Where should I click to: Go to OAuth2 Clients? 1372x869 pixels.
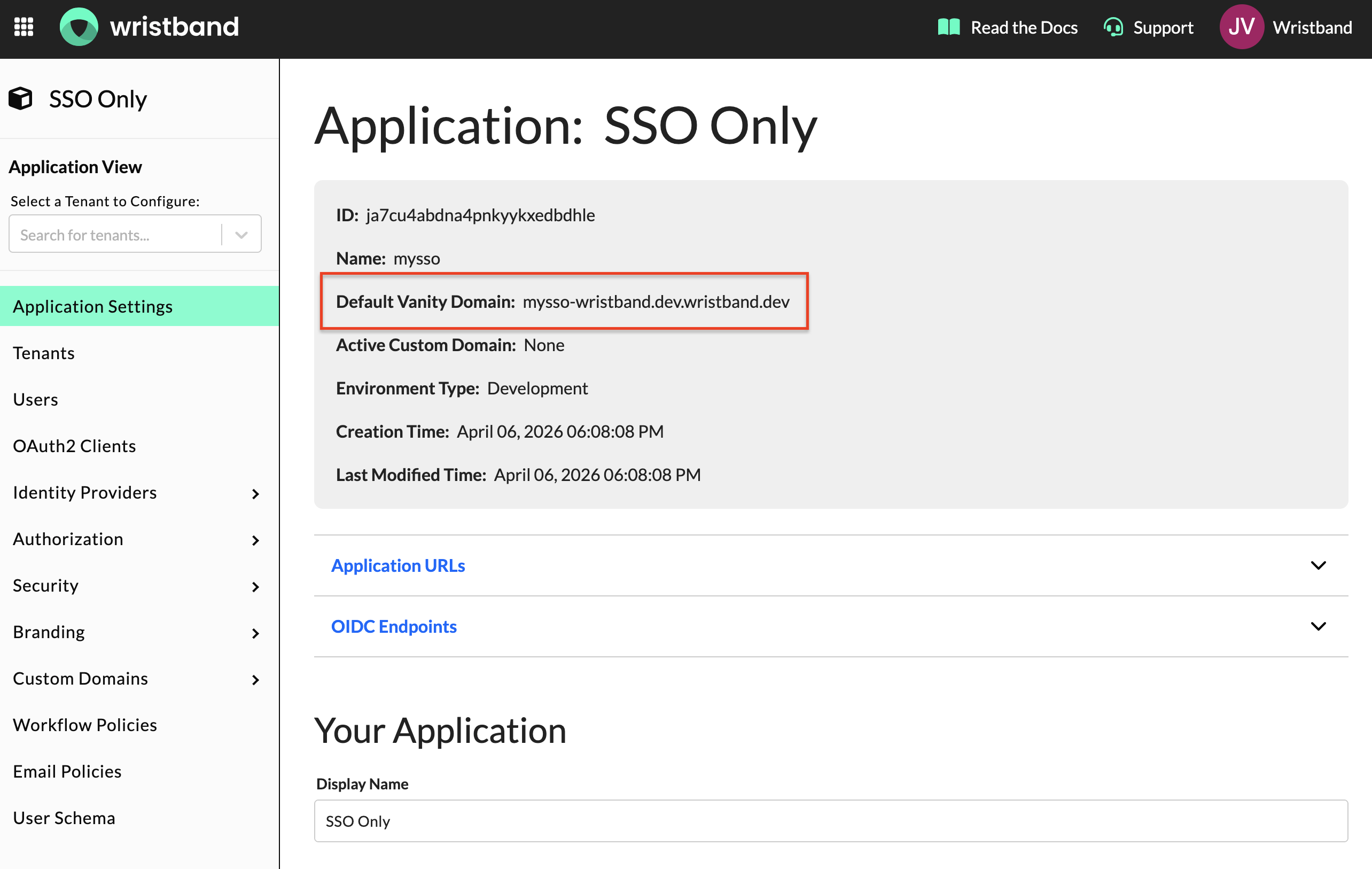click(x=75, y=446)
